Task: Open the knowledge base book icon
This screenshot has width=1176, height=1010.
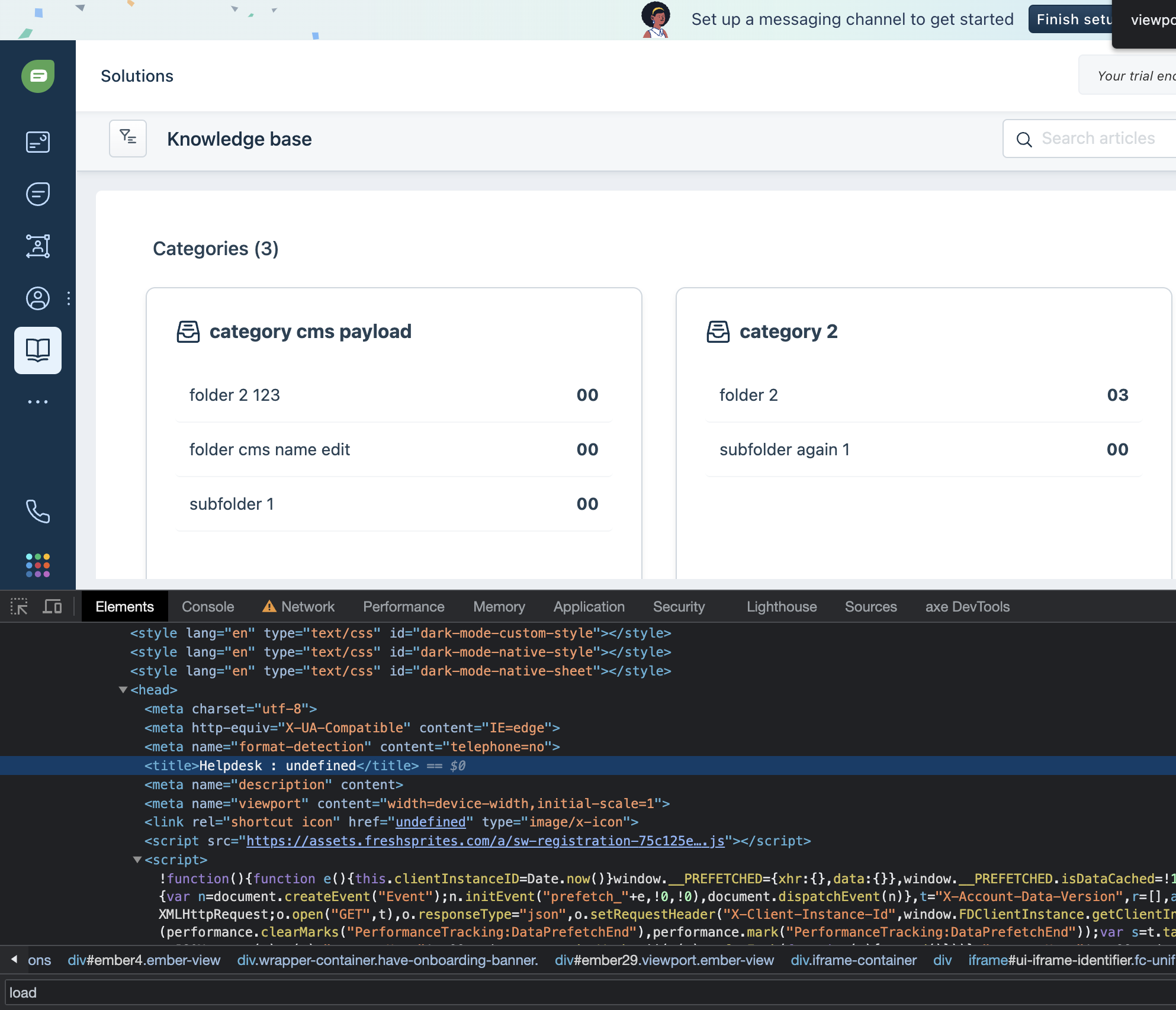Action: [x=38, y=350]
